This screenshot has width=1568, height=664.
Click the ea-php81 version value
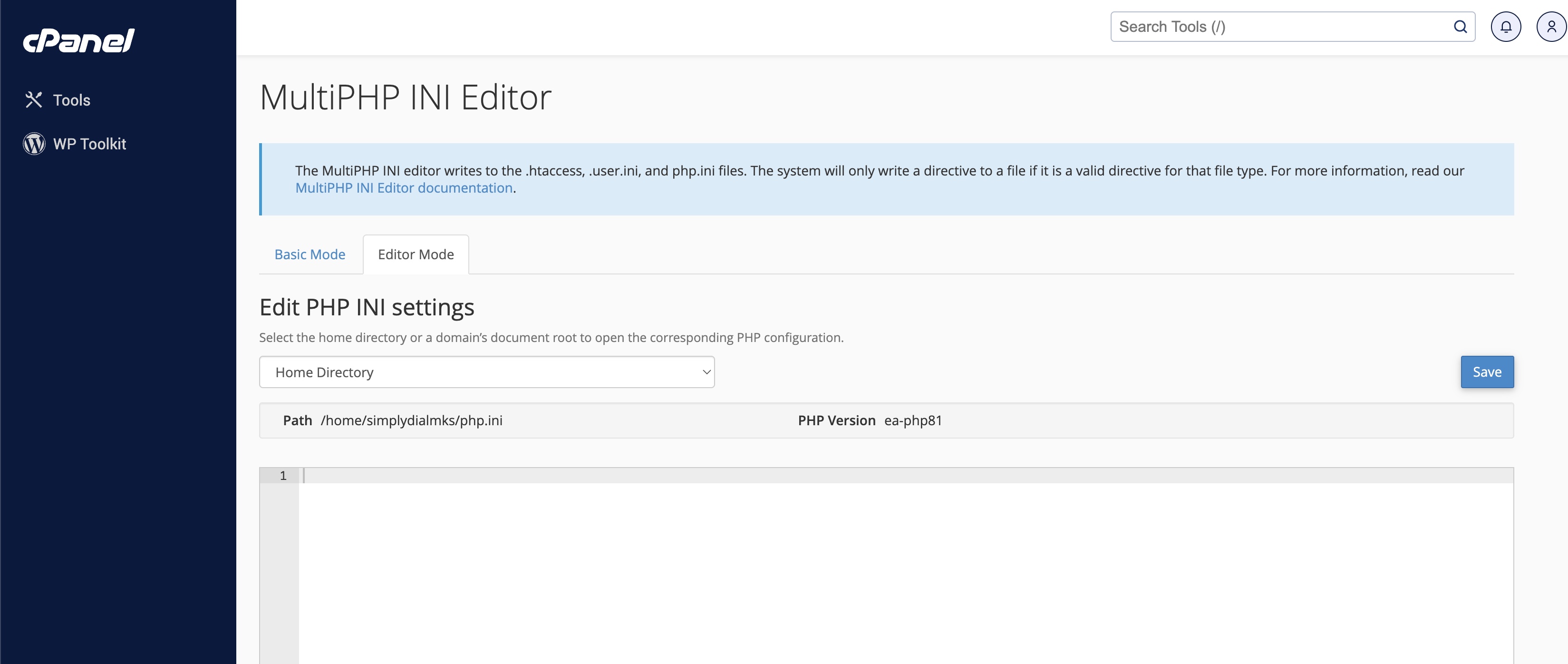point(913,421)
